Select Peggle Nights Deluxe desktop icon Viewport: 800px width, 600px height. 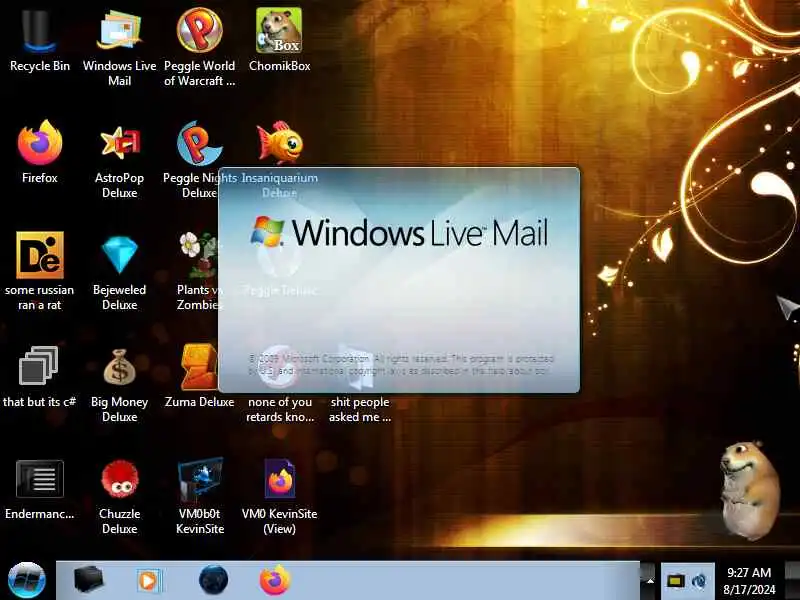(199, 158)
